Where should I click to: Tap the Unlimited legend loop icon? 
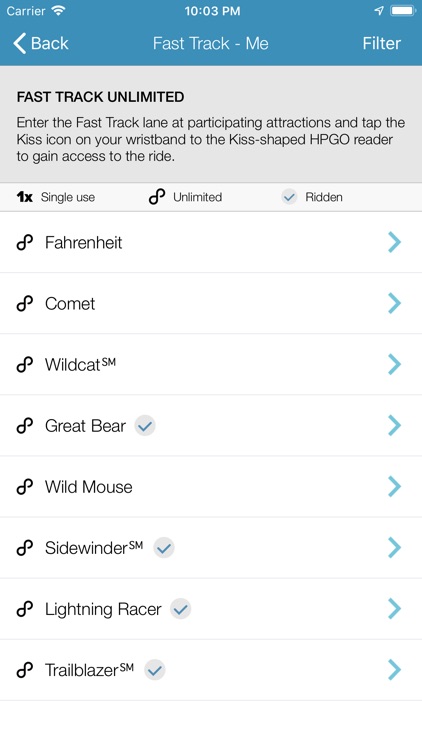pos(157,197)
